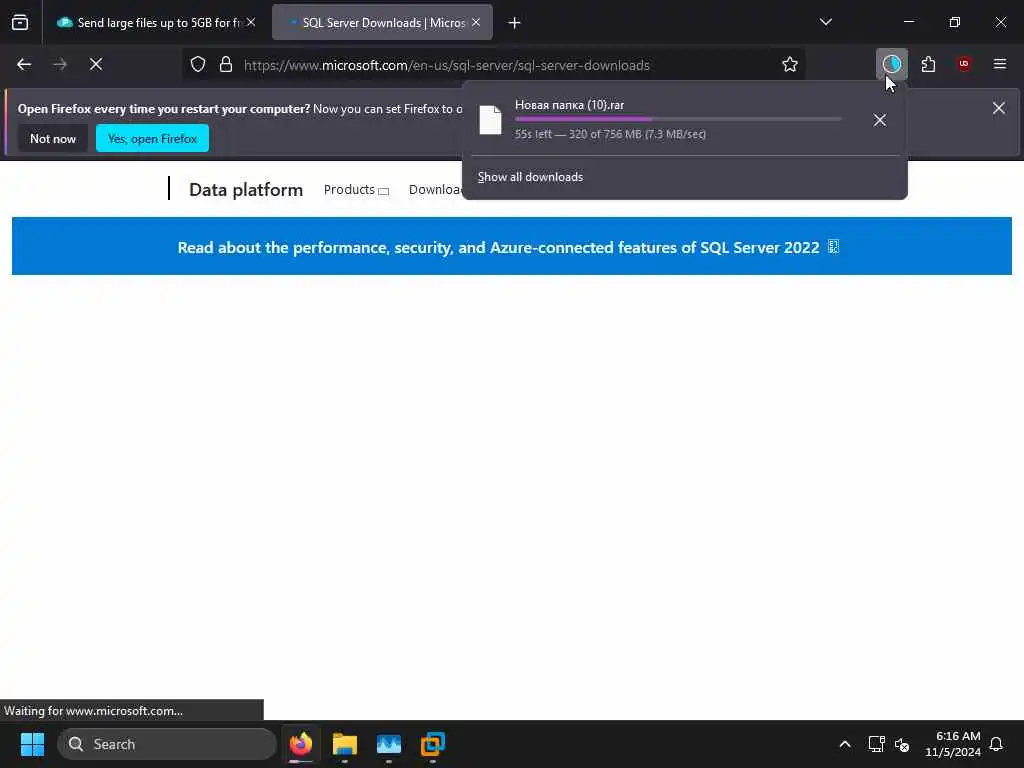
Task: Cancel the Новая папка (10).rar download
Action: click(880, 120)
